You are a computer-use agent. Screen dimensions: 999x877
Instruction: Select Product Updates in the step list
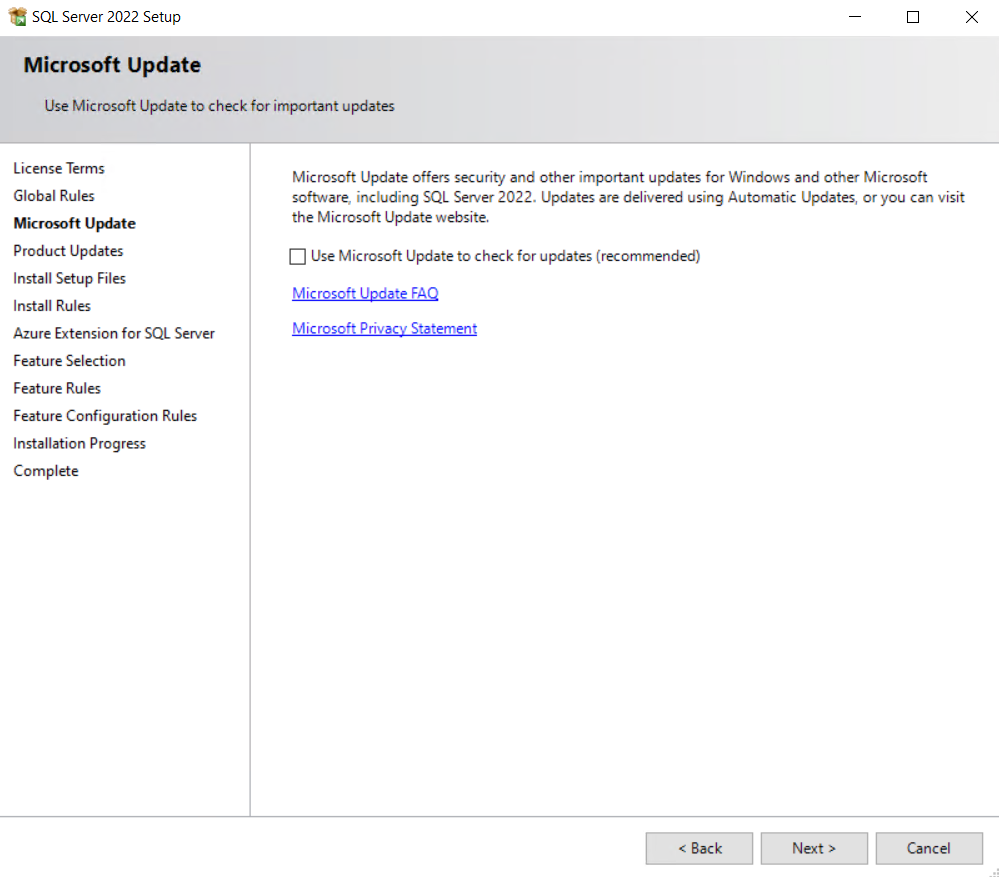(x=68, y=251)
